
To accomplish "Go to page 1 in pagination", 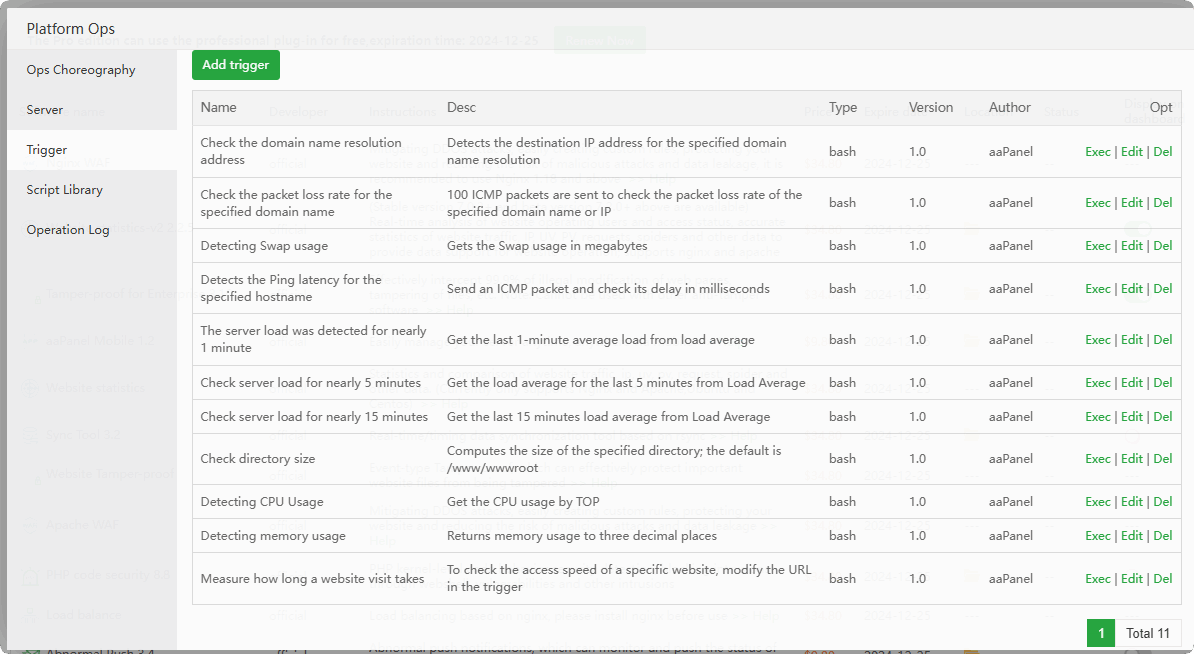I will [x=1101, y=633].
